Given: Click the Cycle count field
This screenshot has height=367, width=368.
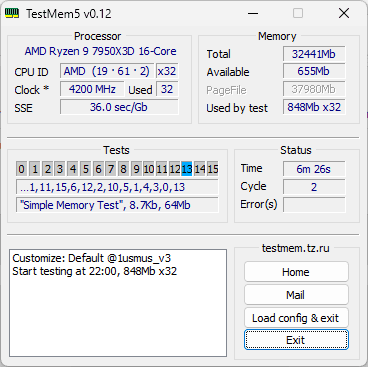Looking at the screenshot, I should click(314, 187).
